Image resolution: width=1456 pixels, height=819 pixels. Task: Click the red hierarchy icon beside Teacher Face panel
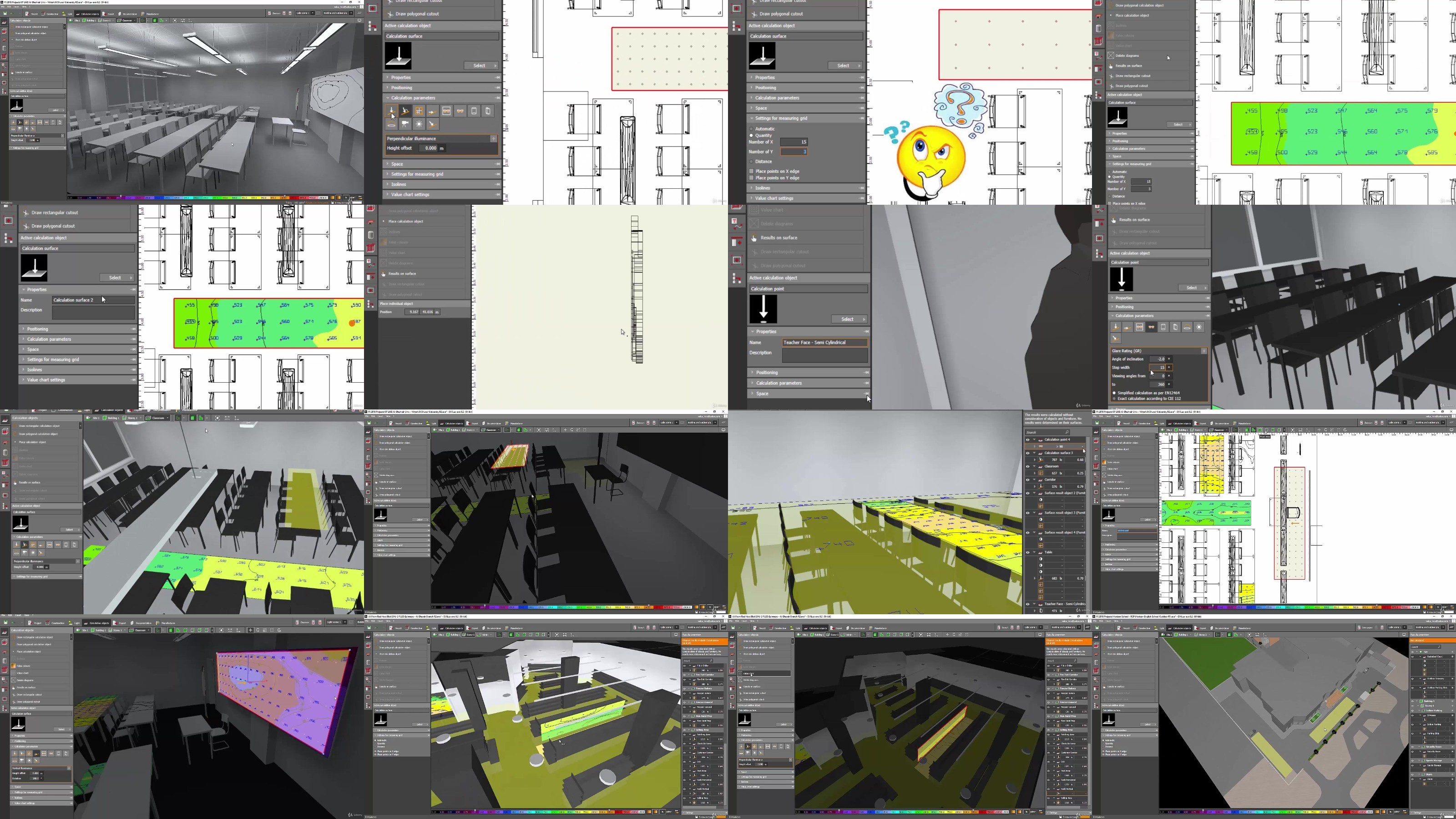[737, 278]
